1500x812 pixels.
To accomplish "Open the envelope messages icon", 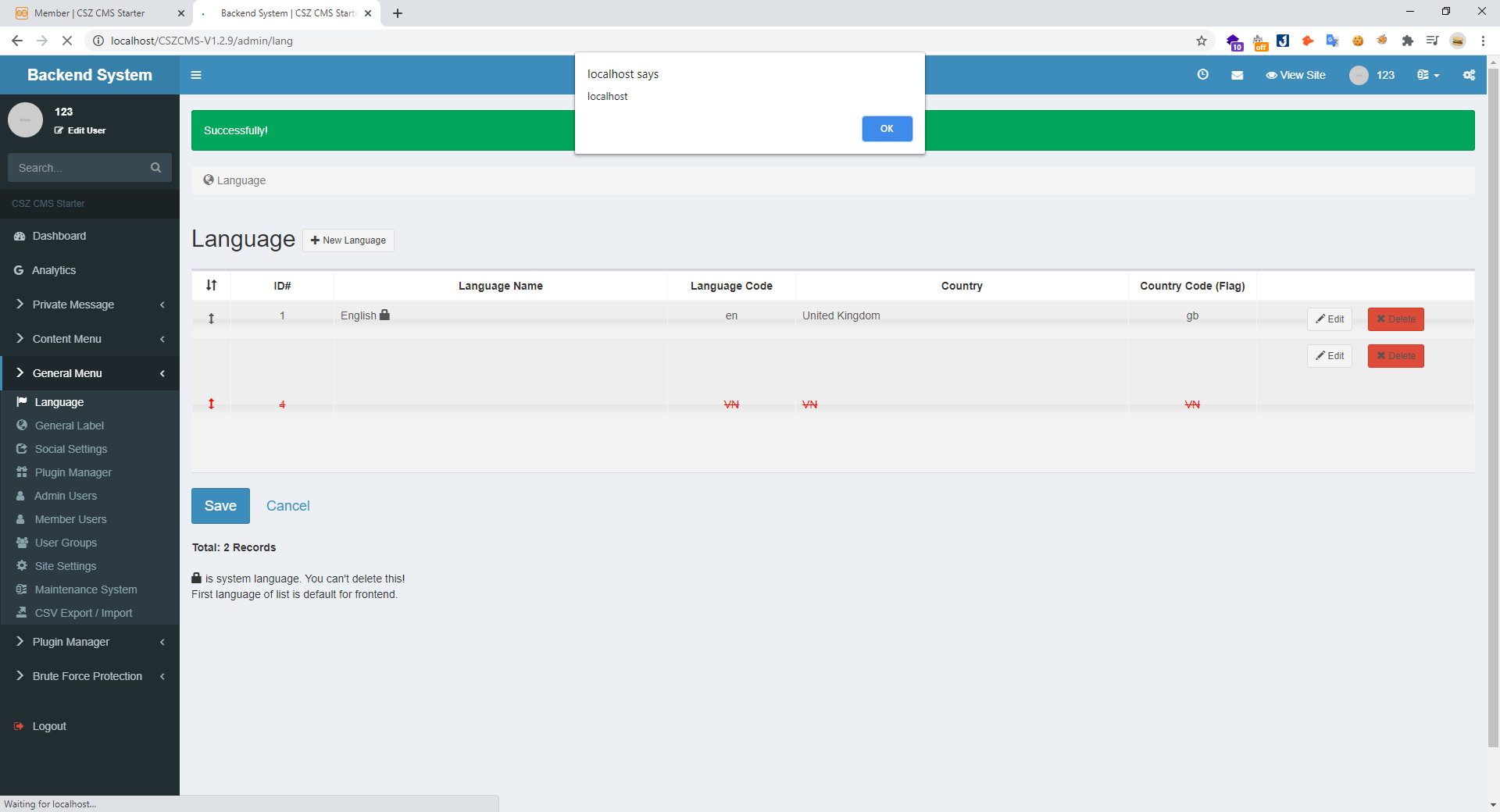I will click(x=1237, y=75).
